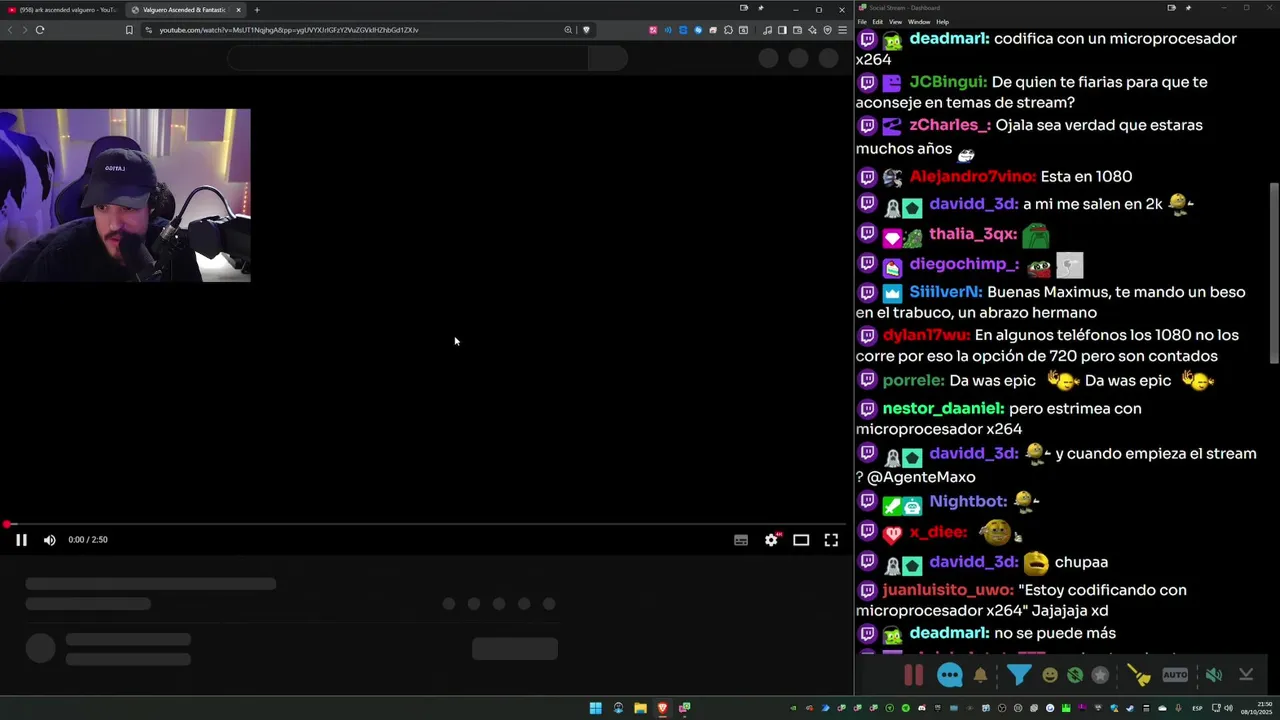1280x720 pixels.
Task: Jump to bottom of chat arrow
Action: (x=1246, y=675)
